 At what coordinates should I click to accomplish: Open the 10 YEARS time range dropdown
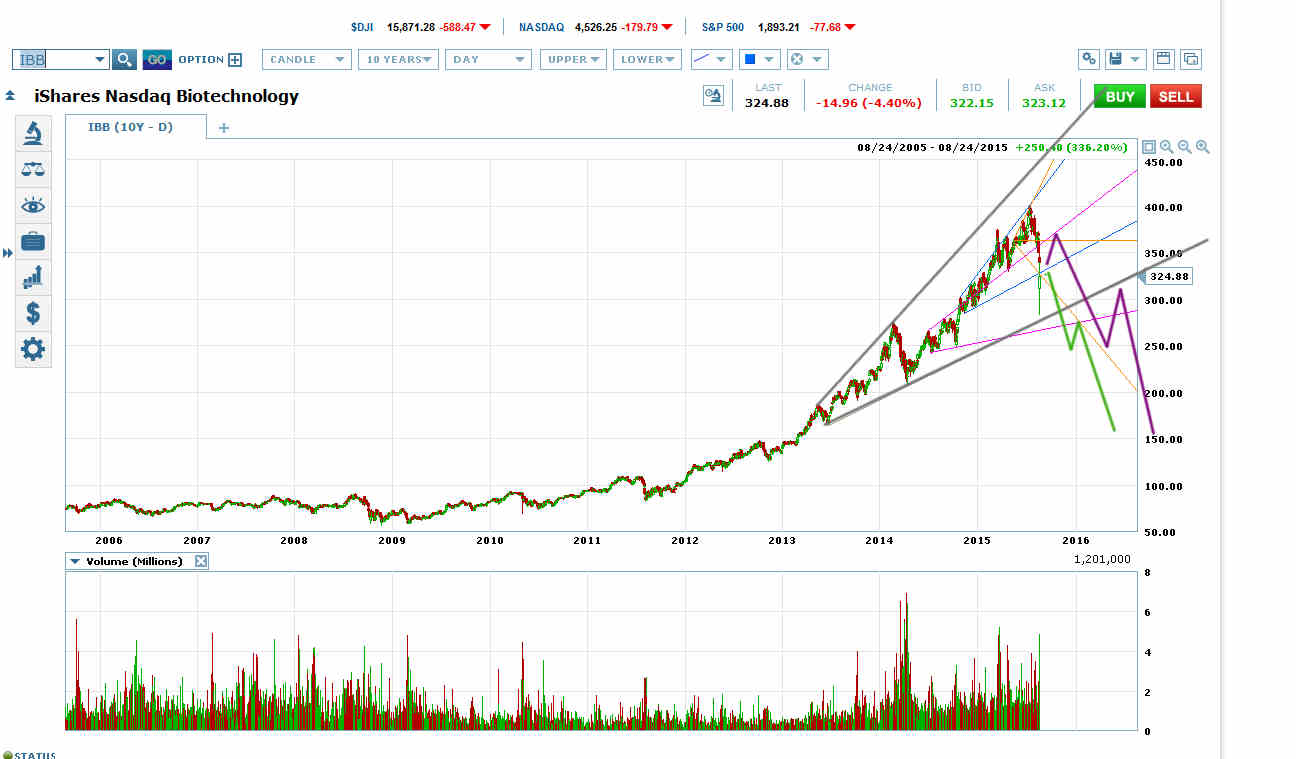[x=399, y=60]
